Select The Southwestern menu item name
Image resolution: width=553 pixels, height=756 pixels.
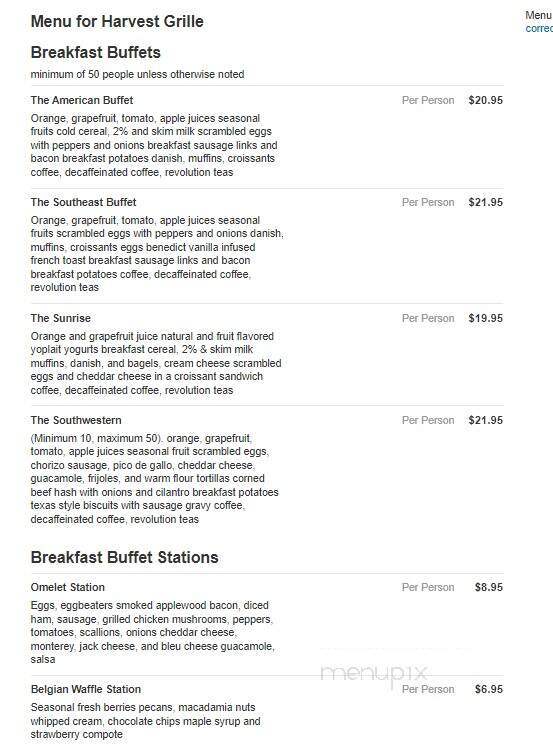[76, 420]
